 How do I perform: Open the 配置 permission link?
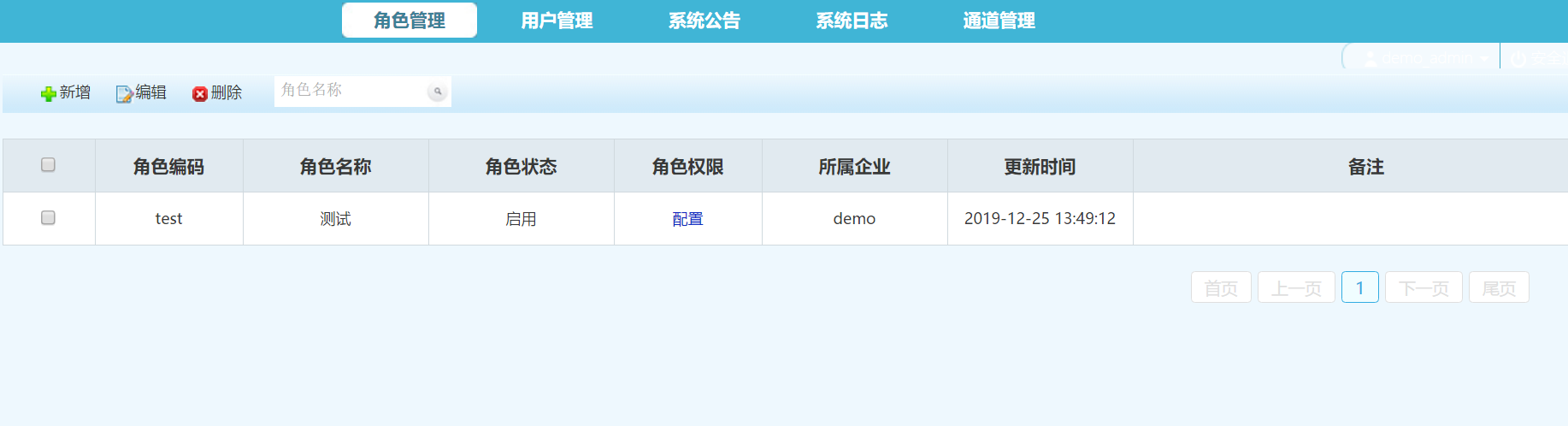687,219
